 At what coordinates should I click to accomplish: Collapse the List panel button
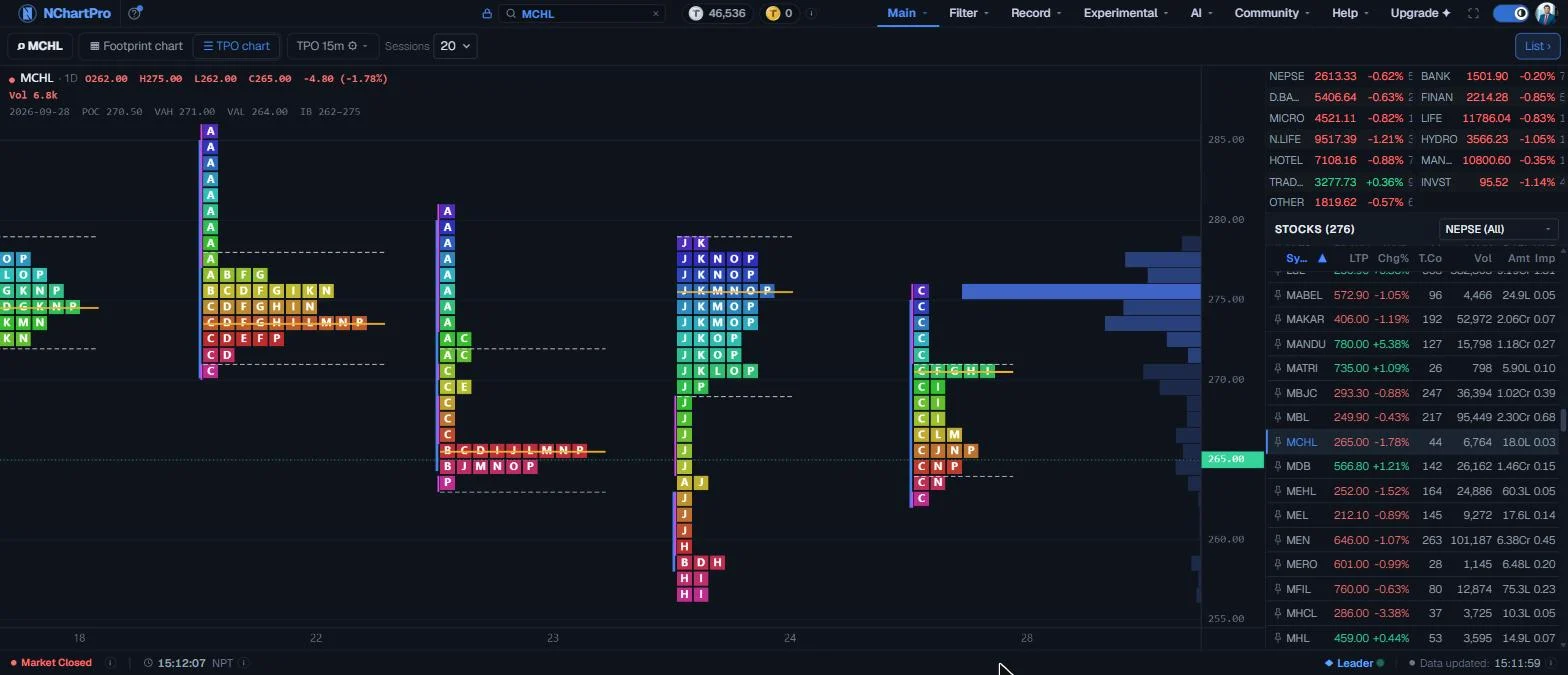tap(1537, 46)
